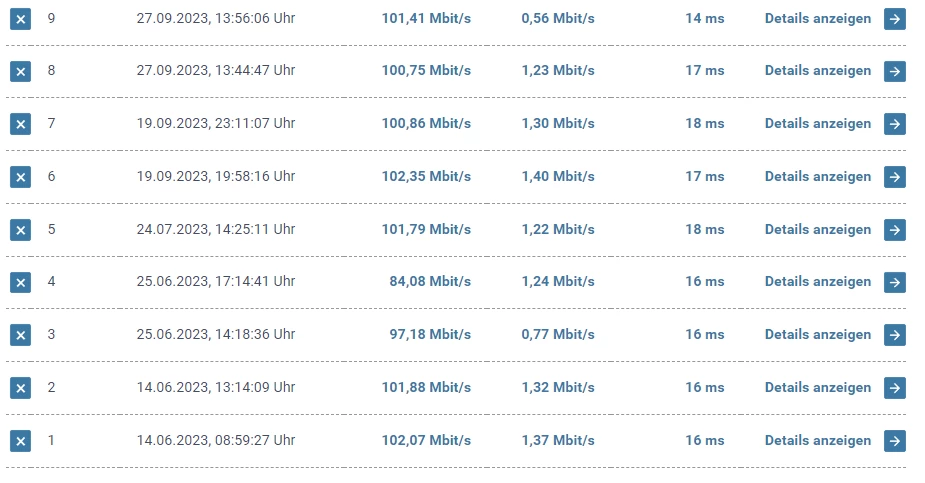Image resolution: width=925 pixels, height=483 pixels.
Task: Remove the 102,35 Mbit/s measurement row
Action: pyautogui.click(x=20, y=177)
